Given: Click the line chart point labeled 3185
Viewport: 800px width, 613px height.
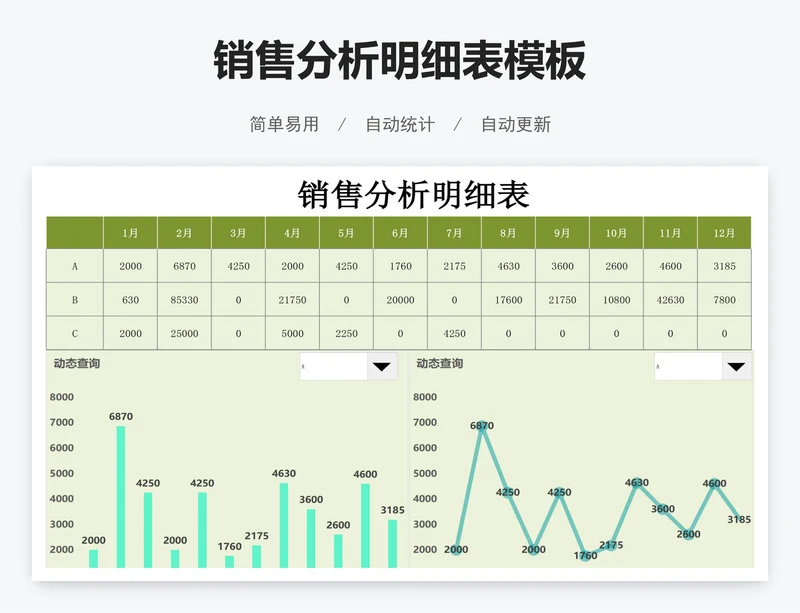Looking at the screenshot, I should [739, 519].
